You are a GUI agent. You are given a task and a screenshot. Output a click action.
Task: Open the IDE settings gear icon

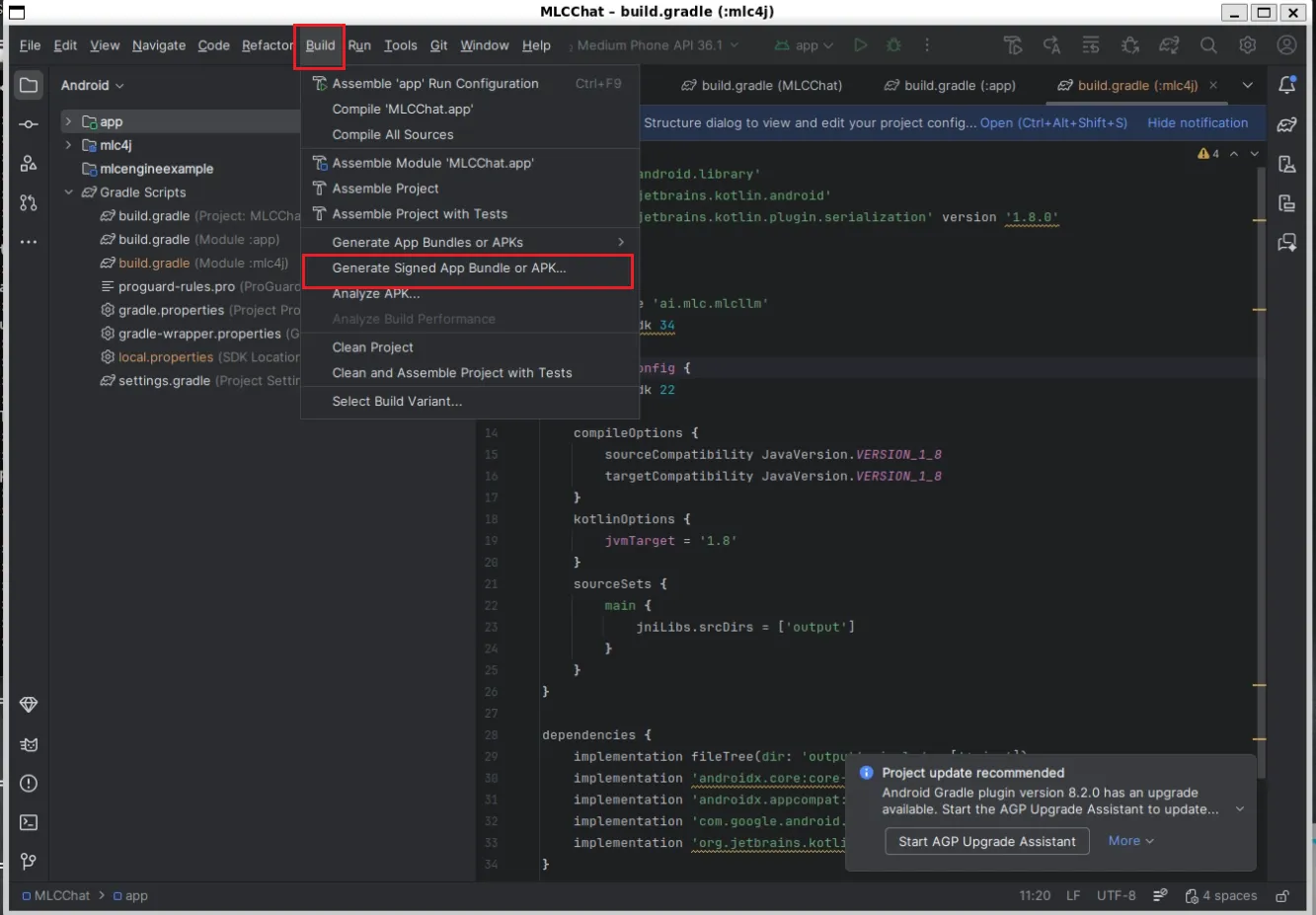(x=1248, y=45)
